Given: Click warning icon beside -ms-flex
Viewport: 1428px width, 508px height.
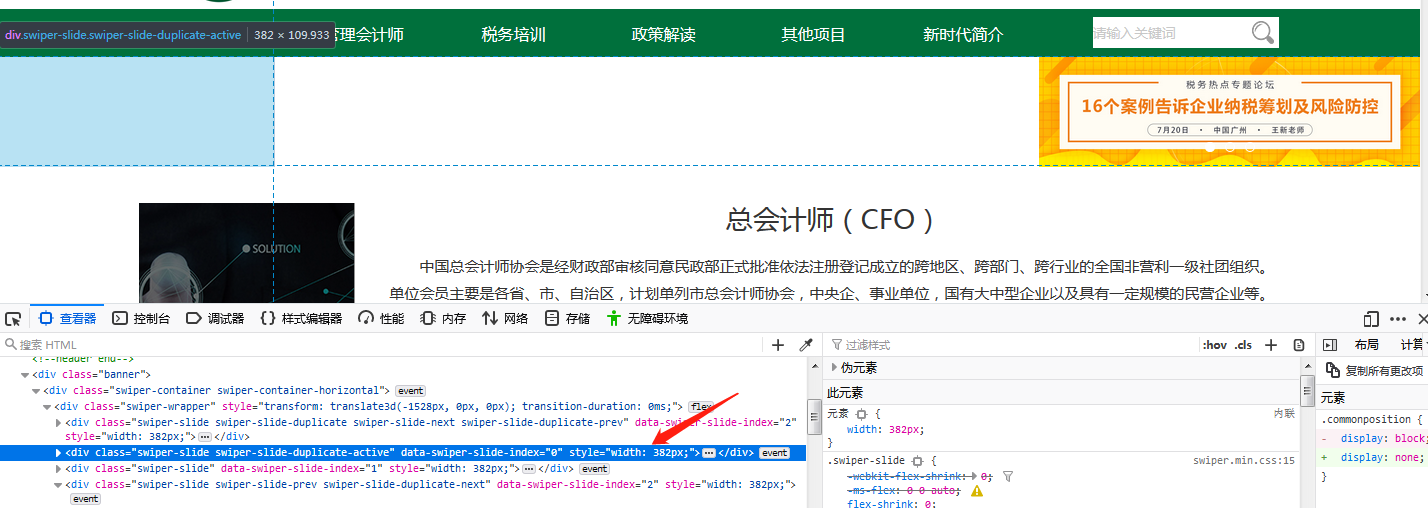Looking at the screenshot, I should pyautogui.click(x=977, y=491).
